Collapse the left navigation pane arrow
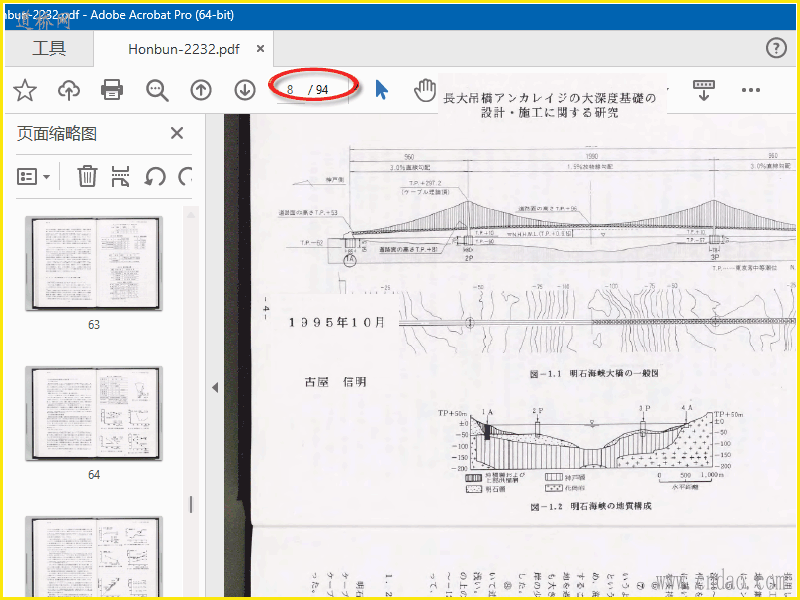 coord(215,388)
